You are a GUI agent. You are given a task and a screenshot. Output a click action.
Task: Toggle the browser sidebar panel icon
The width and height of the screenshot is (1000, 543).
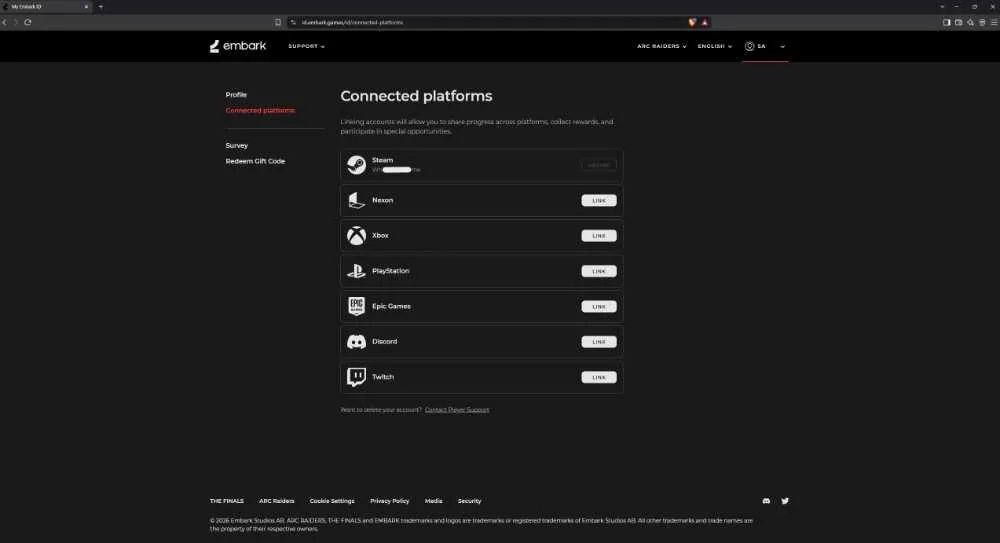pyautogui.click(x=946, y=22)
